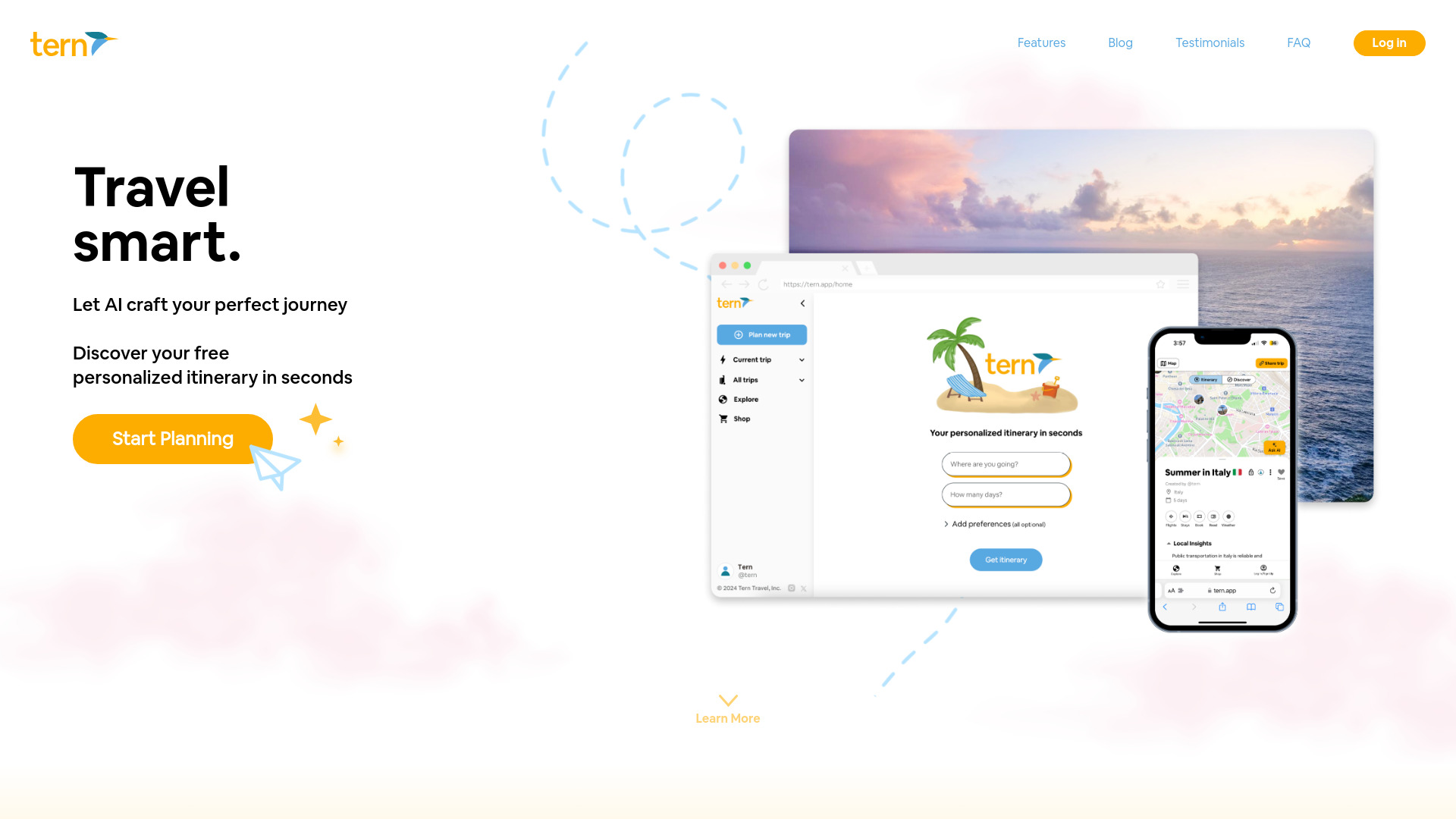This screenshot has width=1456, height=819.
Task: Click the Testimonials navigation link
Action: tap(1210, 43)
